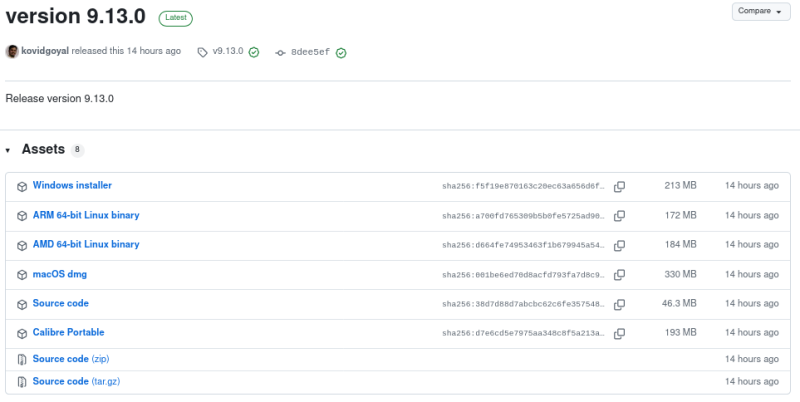Image resolution: width=800 pixels, height=402 pixels.
Task: Download the Windows installer
Action: point(72,185)
